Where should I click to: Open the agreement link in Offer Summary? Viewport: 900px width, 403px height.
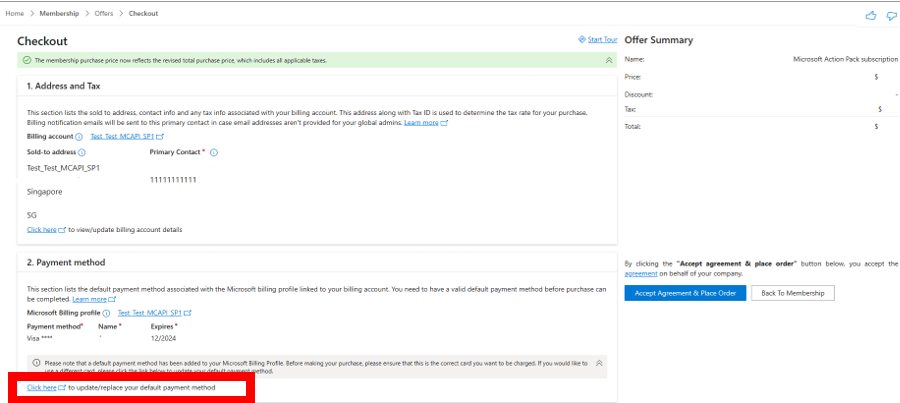coord(640,272)
